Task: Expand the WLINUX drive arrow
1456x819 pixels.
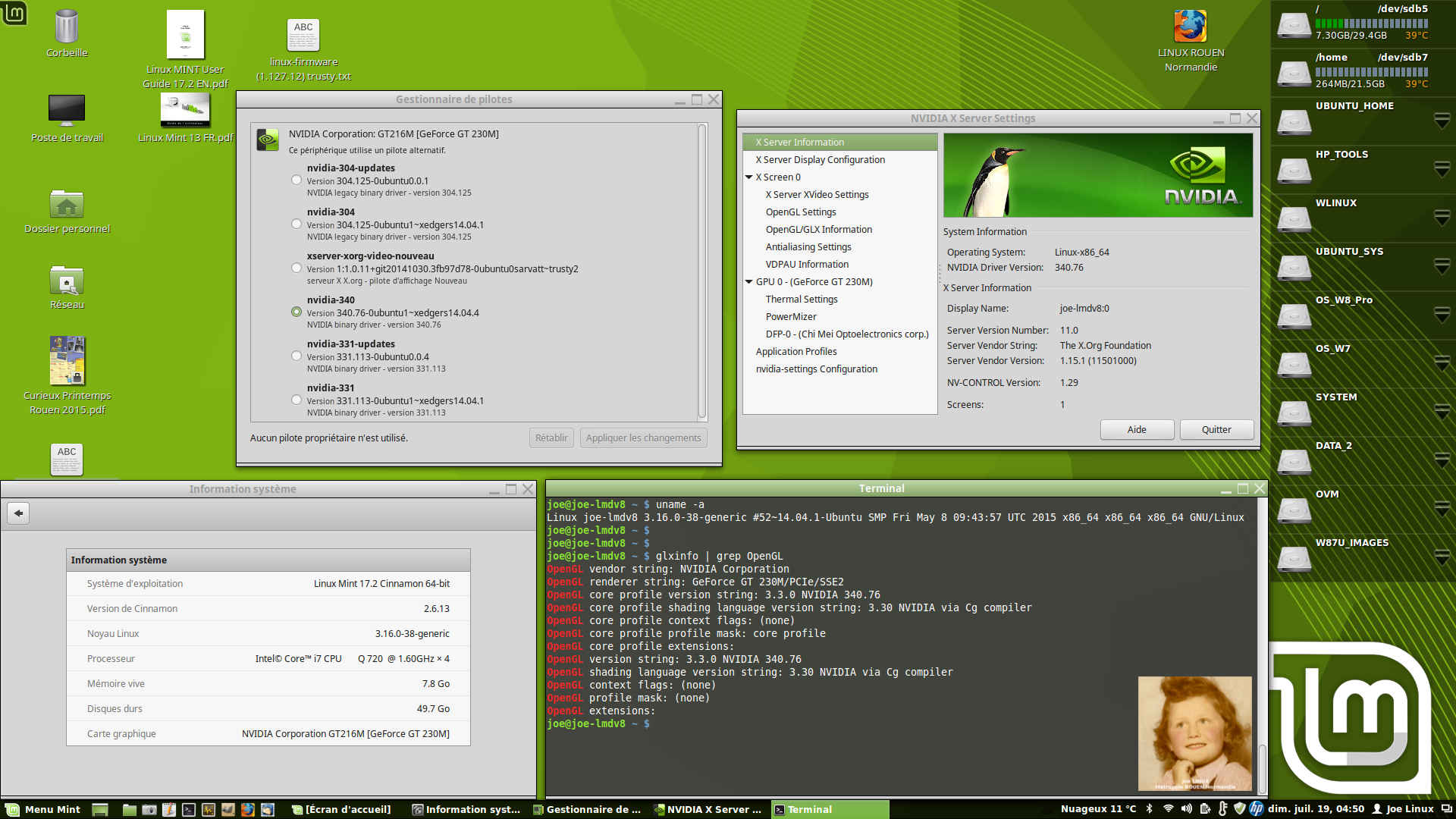Action: tap(1442, 217)
